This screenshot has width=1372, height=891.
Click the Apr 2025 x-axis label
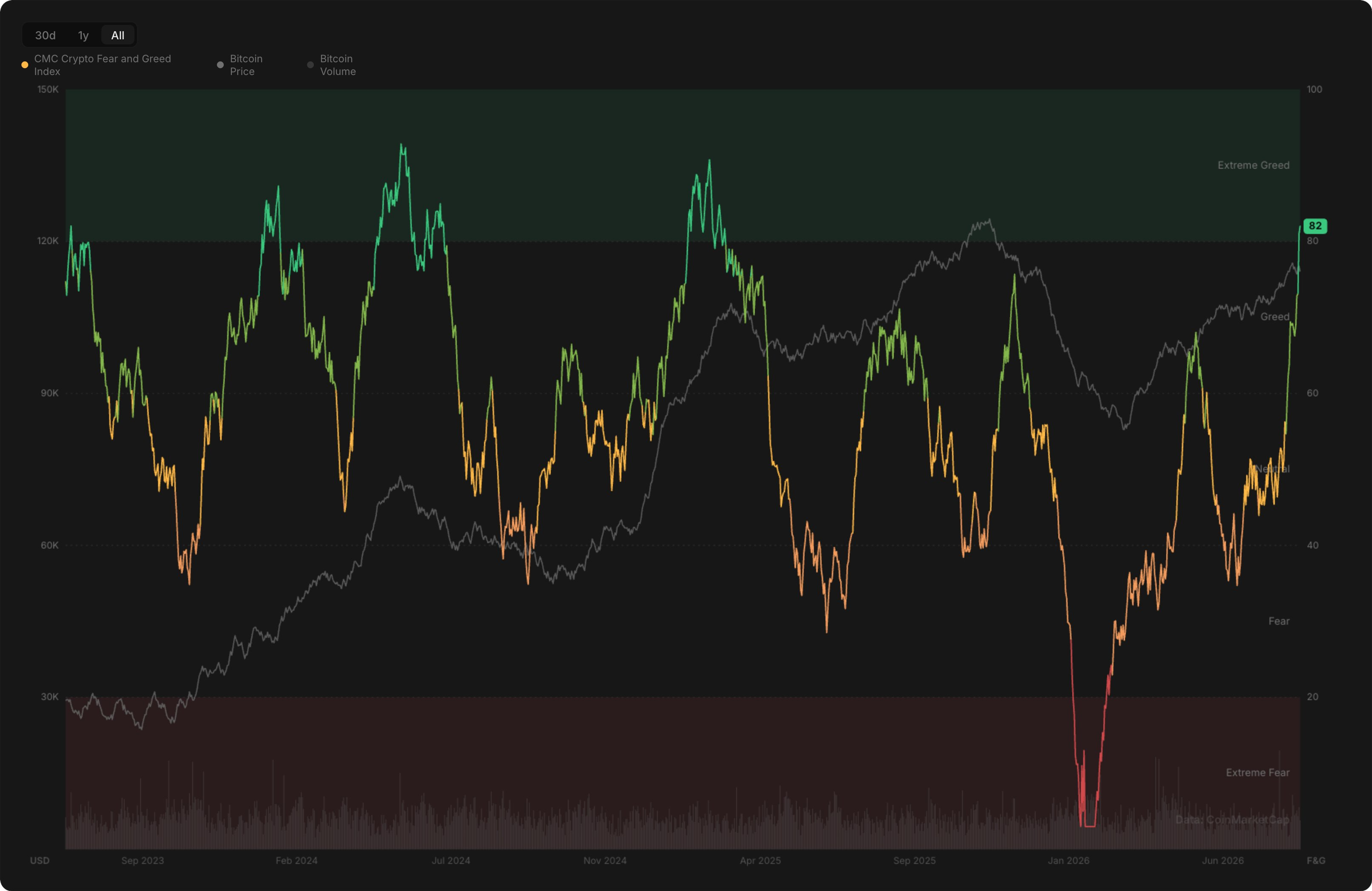[760, 860]
